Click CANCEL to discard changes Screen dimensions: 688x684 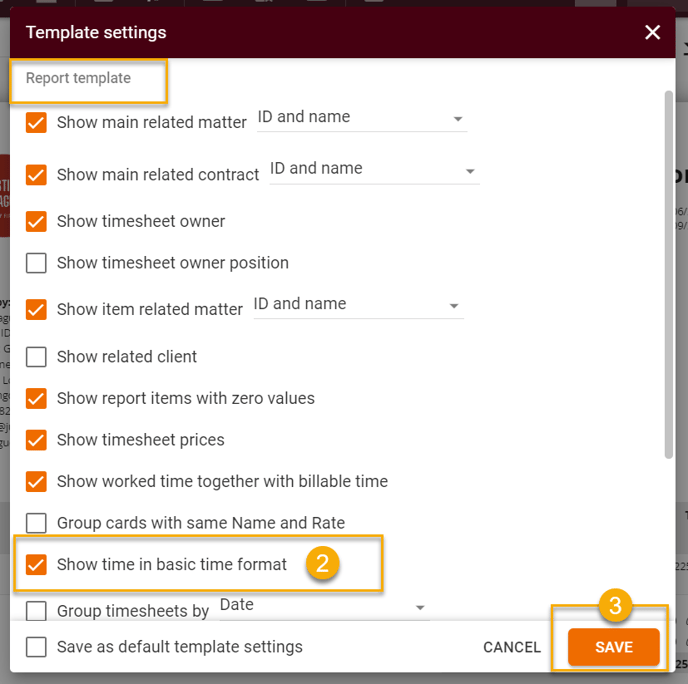pos(512,647)
